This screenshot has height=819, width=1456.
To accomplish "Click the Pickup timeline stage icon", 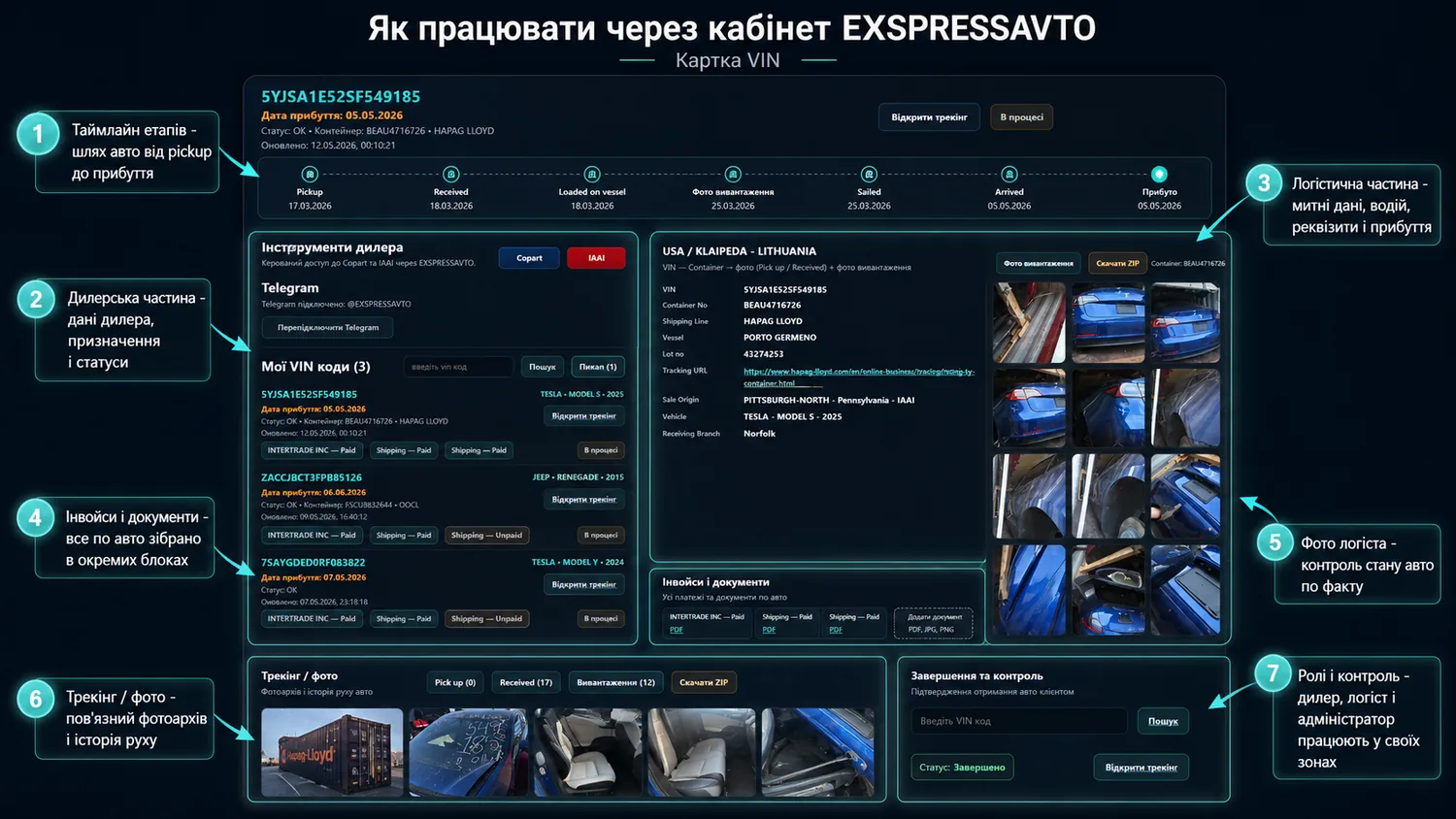I will point(310,175).
